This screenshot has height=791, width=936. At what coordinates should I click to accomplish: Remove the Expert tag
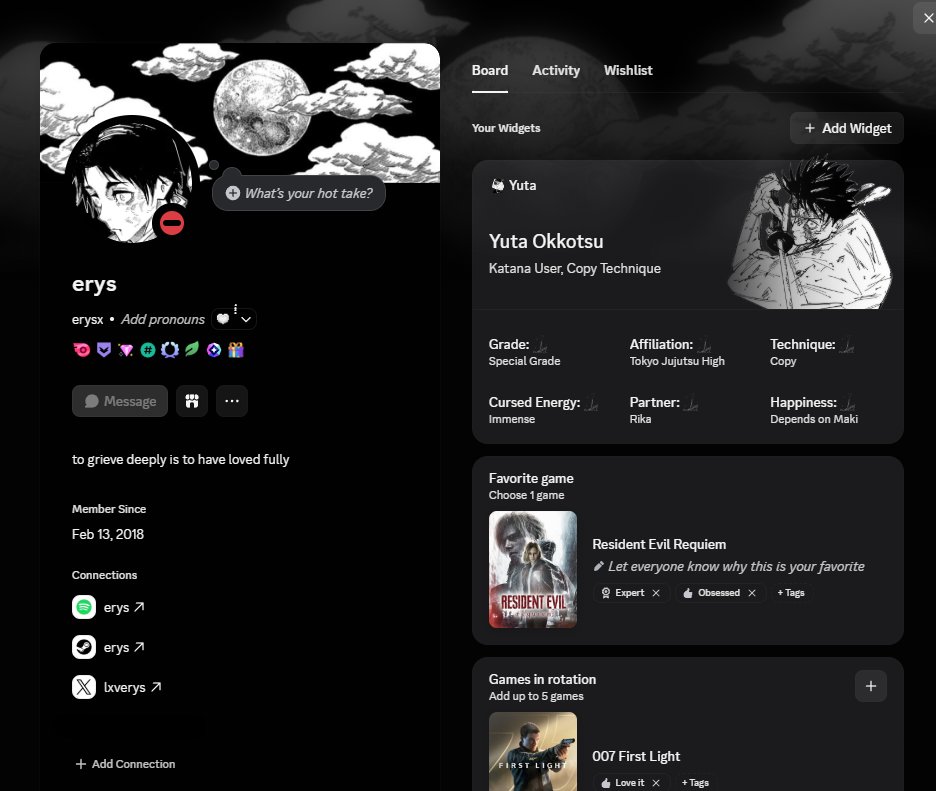click(x=656, y=593)
